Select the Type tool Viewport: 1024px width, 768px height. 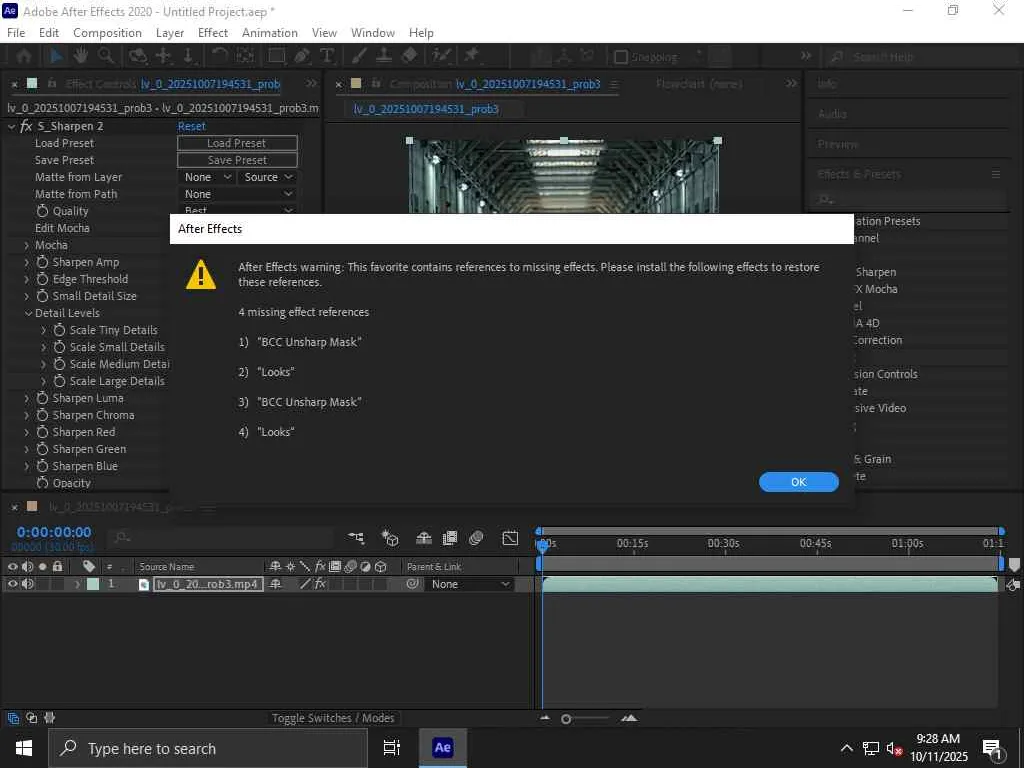327,57
